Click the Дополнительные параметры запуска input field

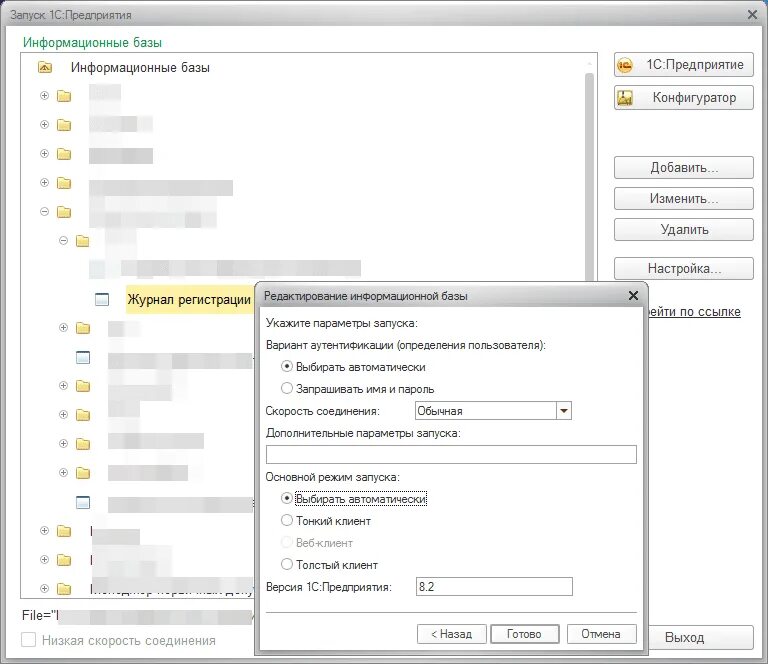click(x=451, y=454)
